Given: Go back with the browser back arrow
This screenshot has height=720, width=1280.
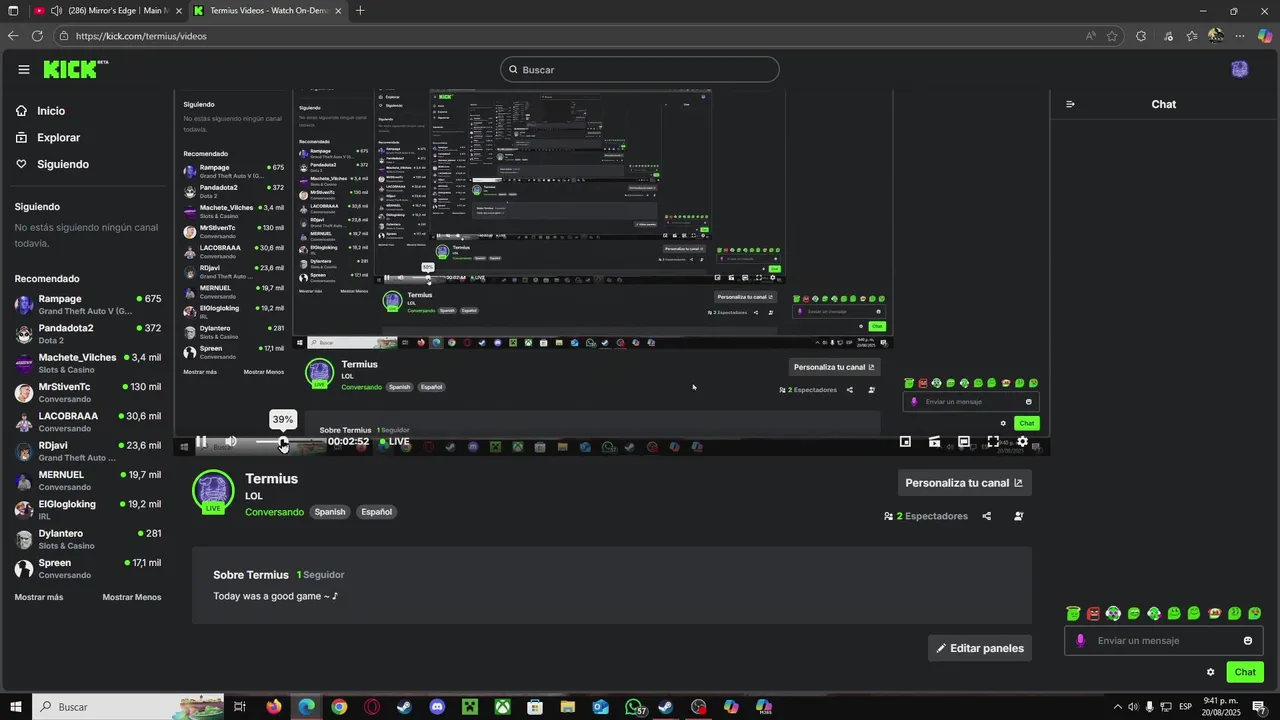Looking at the screenshot, I should pyautogui.click(x=12, y=36).
